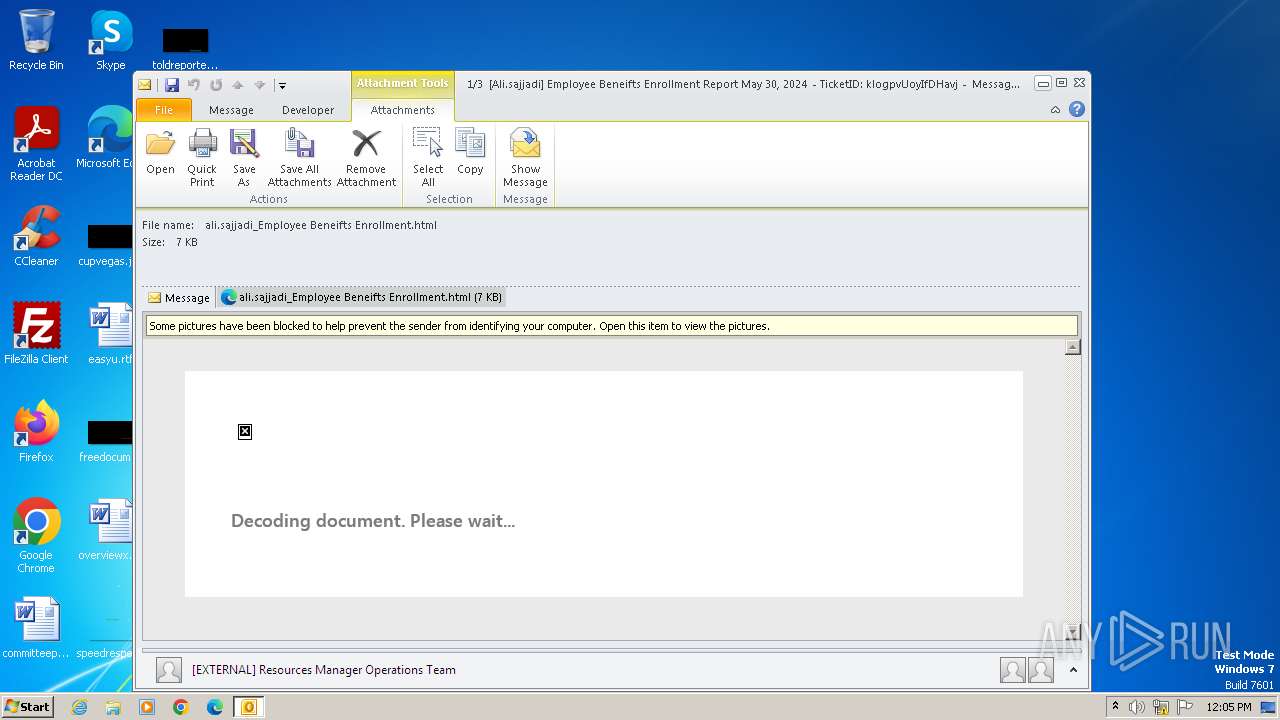The height and width of the screenshot is (720, 1280).
Task: Click the sender contact picture in People Pane
Action: click(x=169, y=670)
